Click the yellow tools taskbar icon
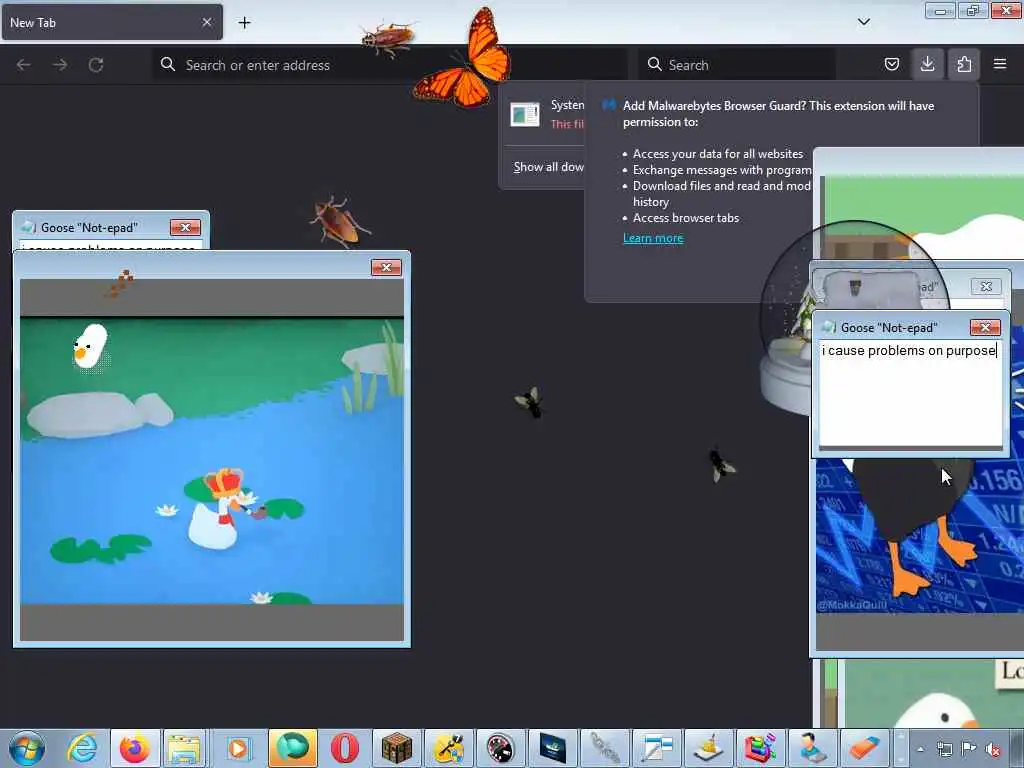1024x768 pixels. point(449,748)
